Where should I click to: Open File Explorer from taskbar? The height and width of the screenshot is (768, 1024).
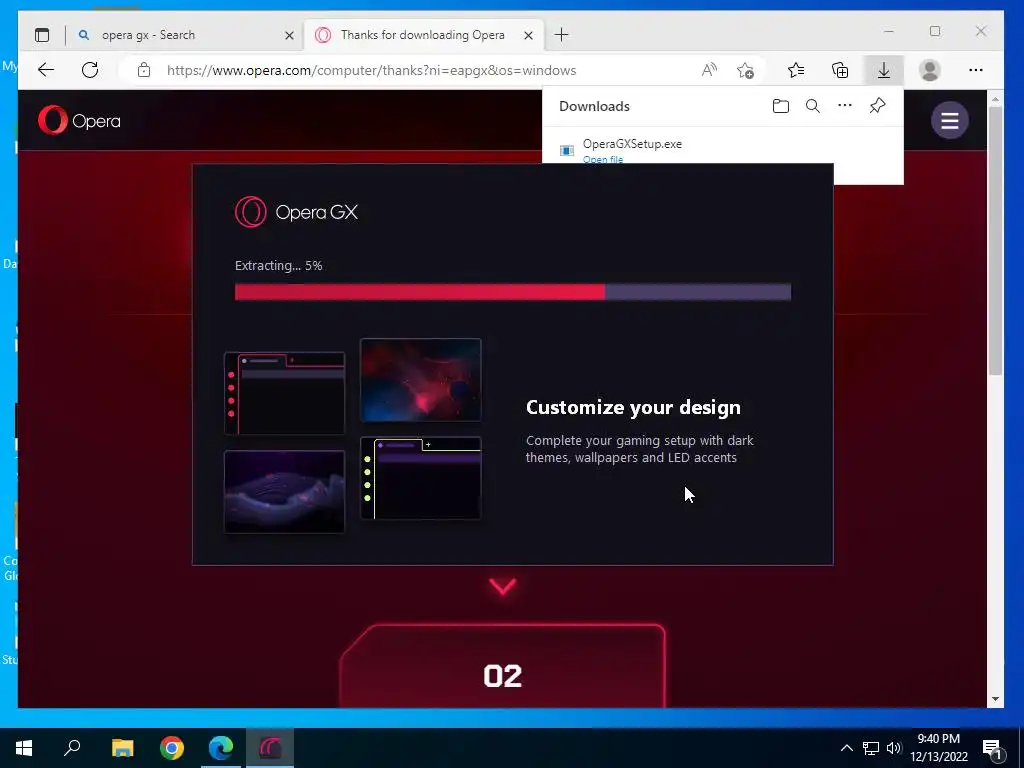point(122,748)
